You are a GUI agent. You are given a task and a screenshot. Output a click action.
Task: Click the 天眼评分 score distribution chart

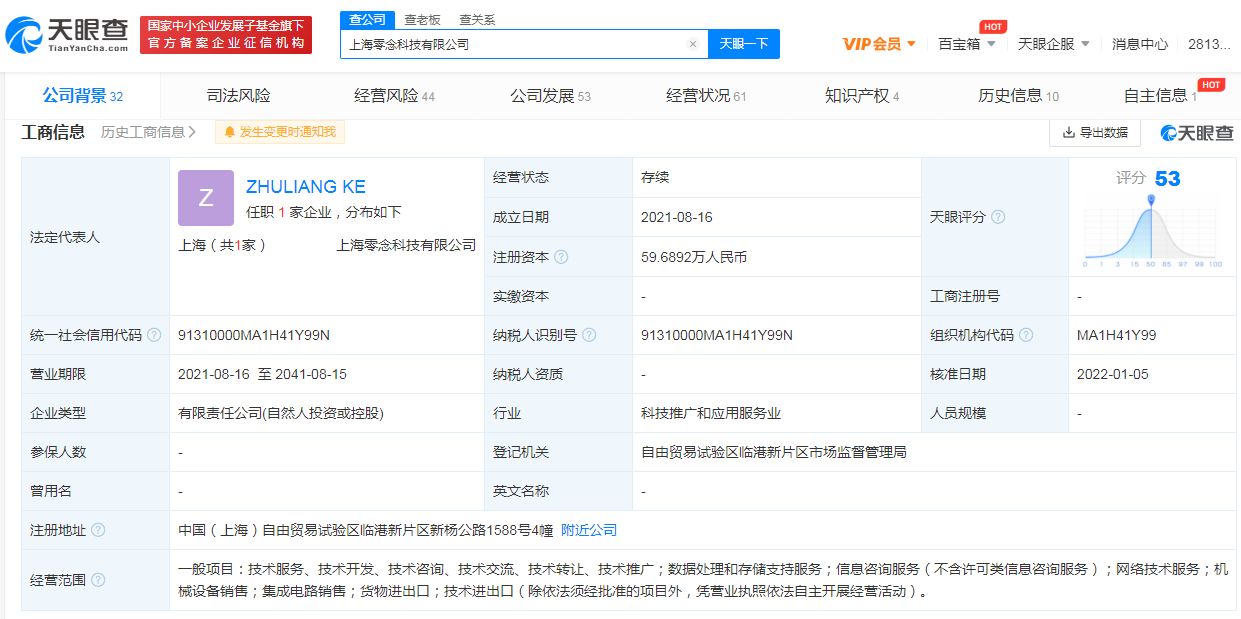tap(1151, 232)
